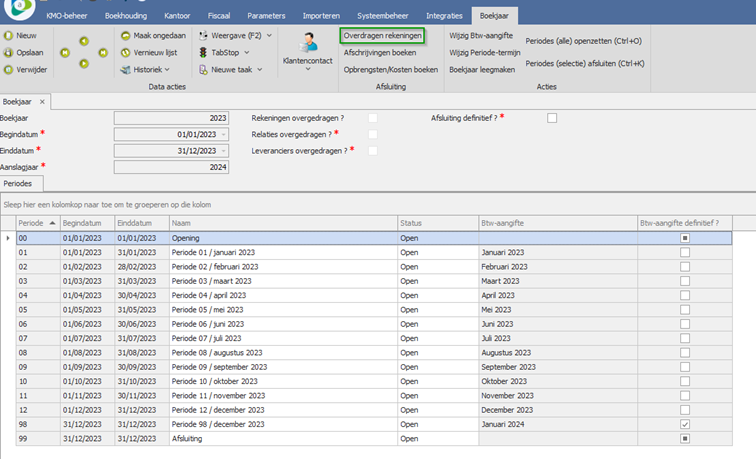The image size is (756, 459).
Task: Undo changes with Maak ongedaan
Action: (x=125, y=35)
